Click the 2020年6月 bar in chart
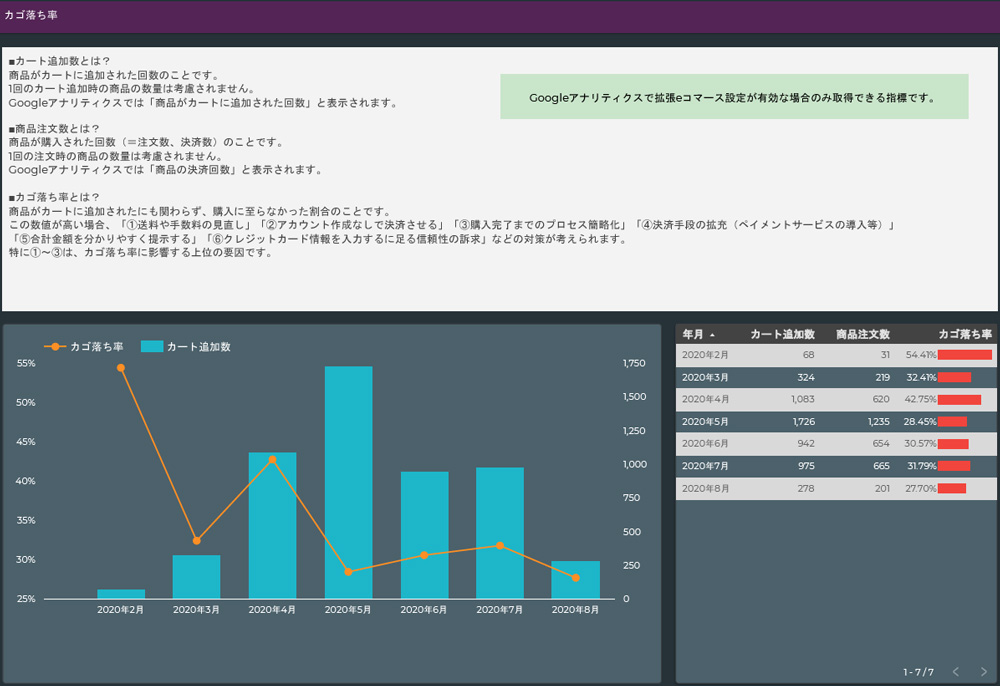Screen dimensions: 1000x686 [425, 536]
